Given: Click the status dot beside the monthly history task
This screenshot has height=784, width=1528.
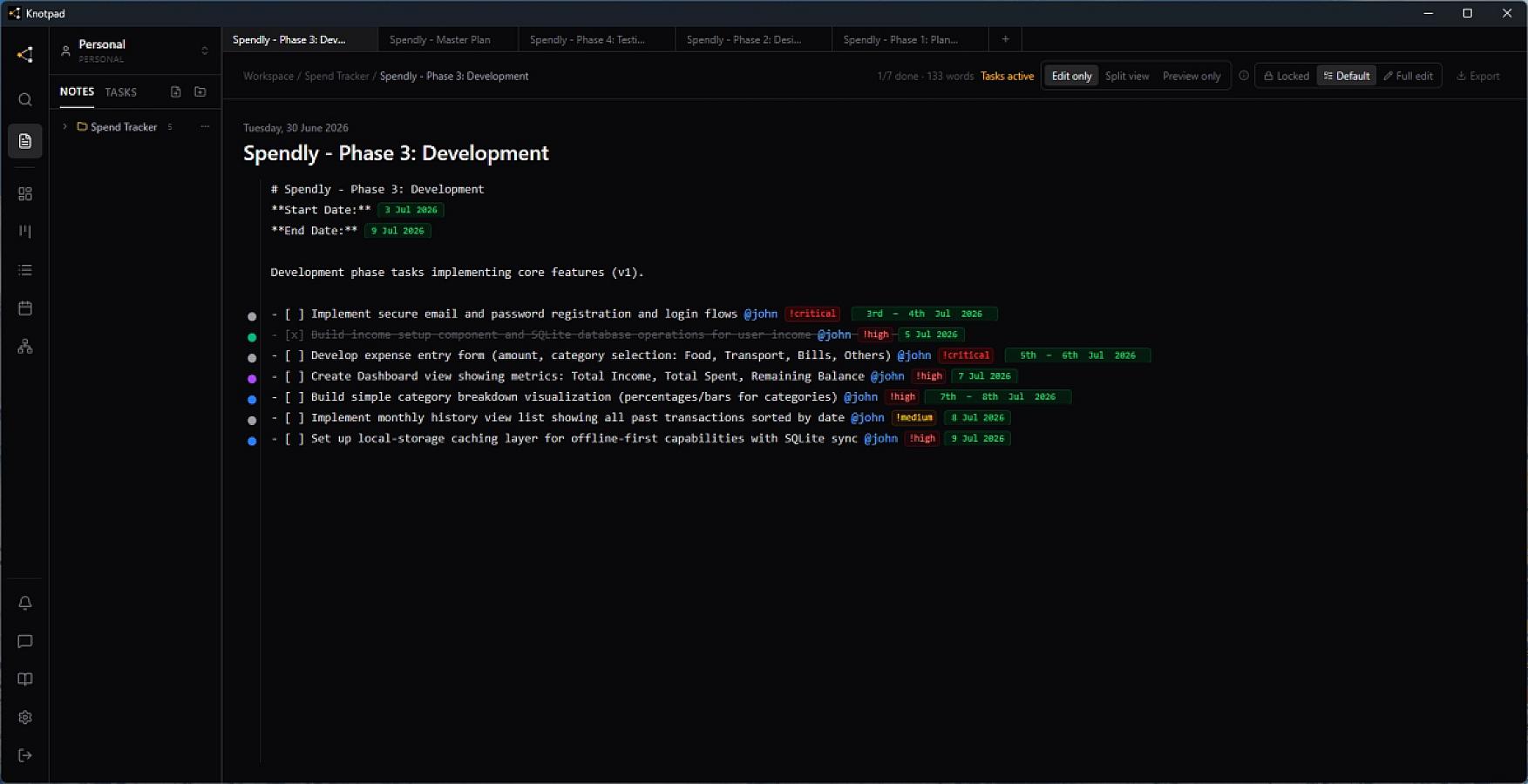Looking at the screenshot, I should (252, 421).
